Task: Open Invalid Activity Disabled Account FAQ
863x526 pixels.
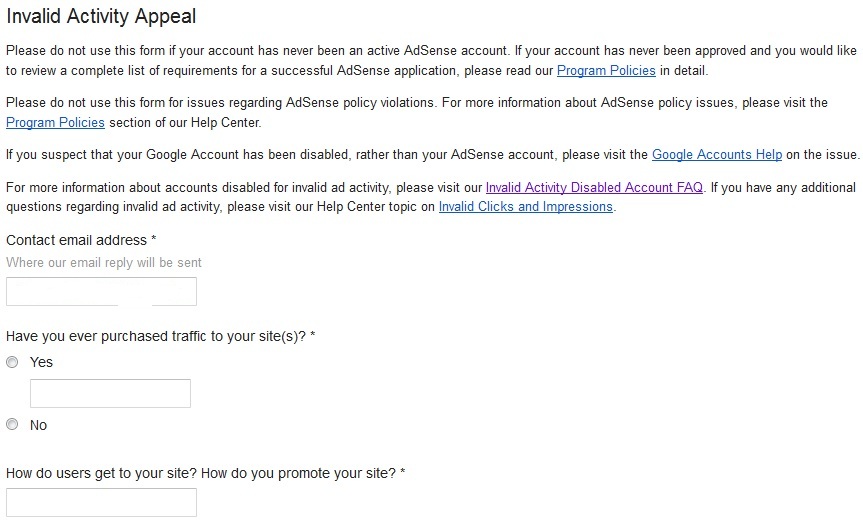Action: [594, 188]
